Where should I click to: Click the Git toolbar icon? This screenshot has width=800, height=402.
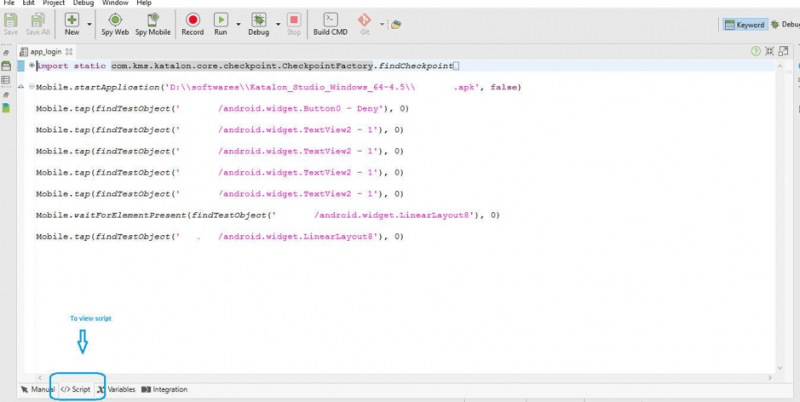click(364, 22)
